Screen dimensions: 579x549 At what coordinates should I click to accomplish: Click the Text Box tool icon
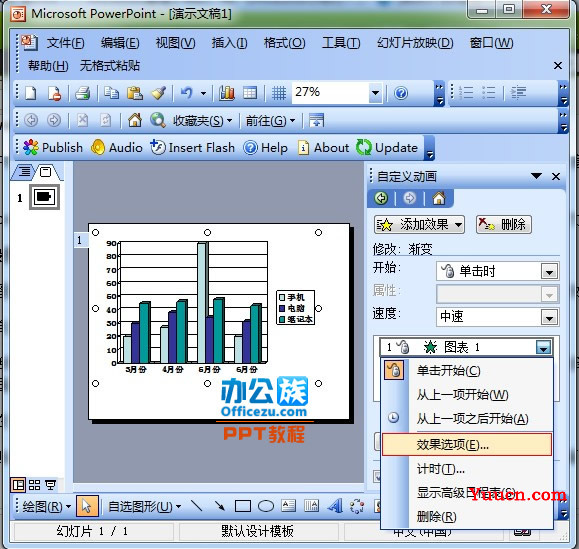coord(288,506)
